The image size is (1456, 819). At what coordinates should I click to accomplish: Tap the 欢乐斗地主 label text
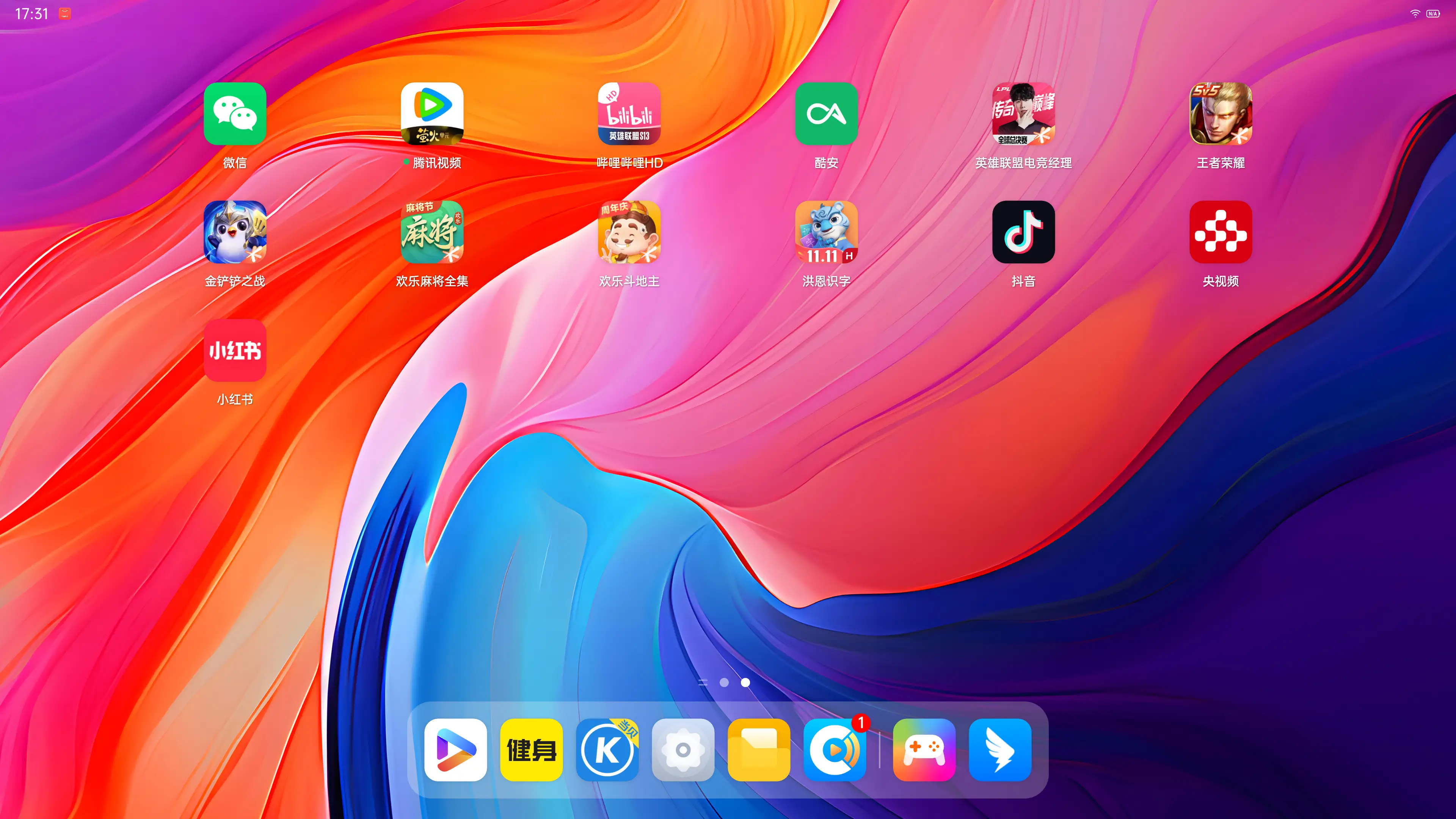(x=629, y=281)
